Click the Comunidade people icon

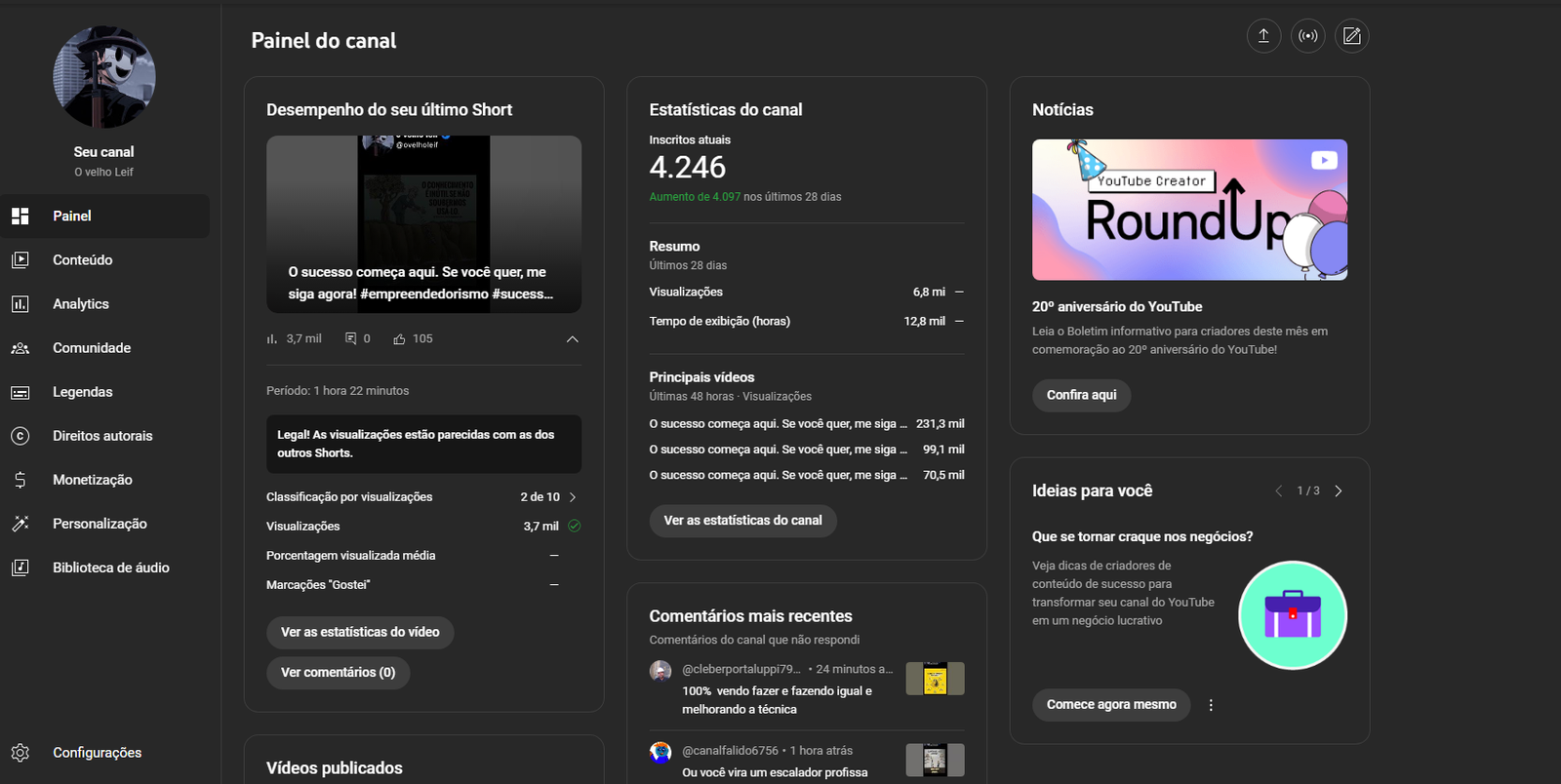click(x=20, y=347)
